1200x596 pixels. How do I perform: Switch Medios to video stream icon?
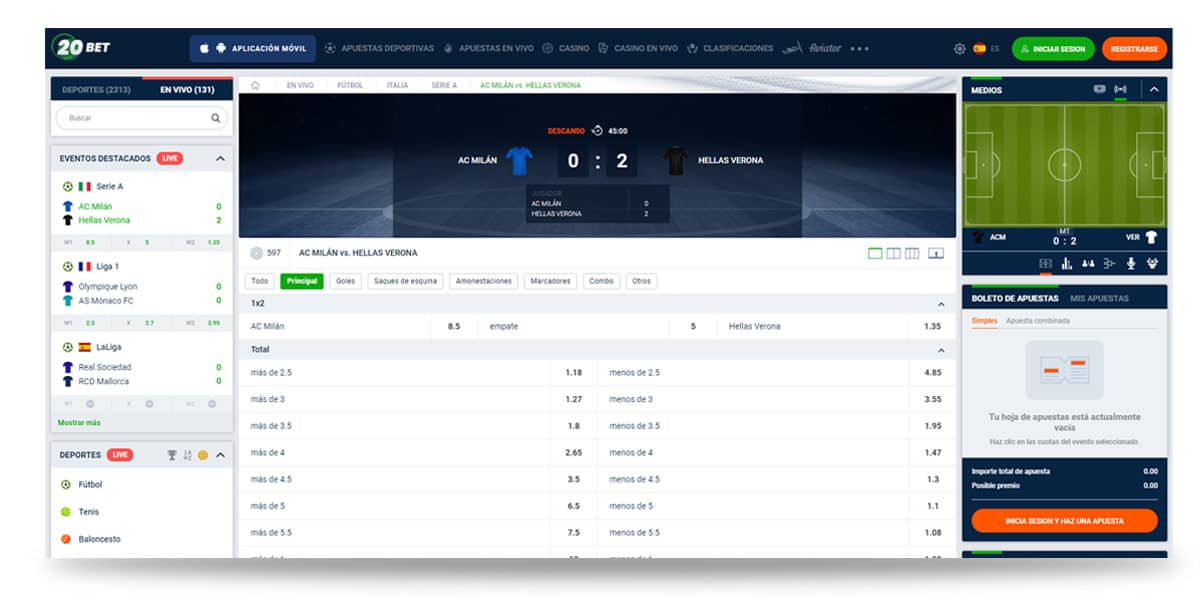coord(1100,89)
